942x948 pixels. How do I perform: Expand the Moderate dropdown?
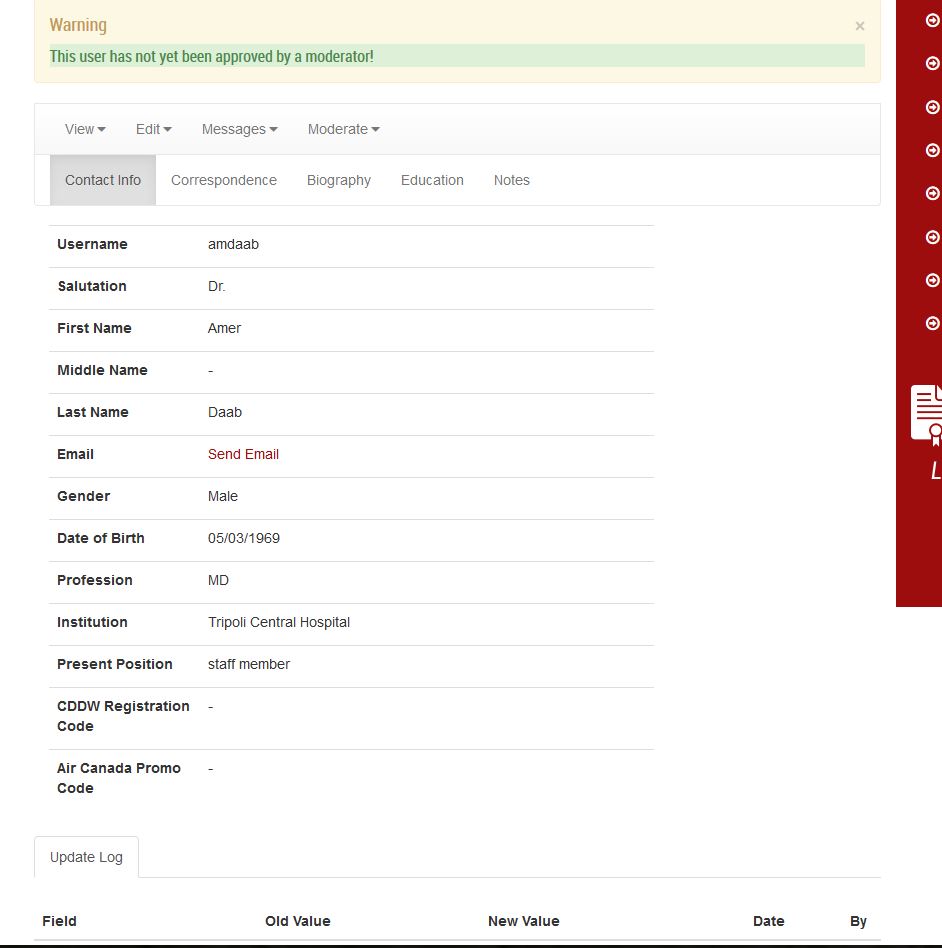(x=343, y=129)
